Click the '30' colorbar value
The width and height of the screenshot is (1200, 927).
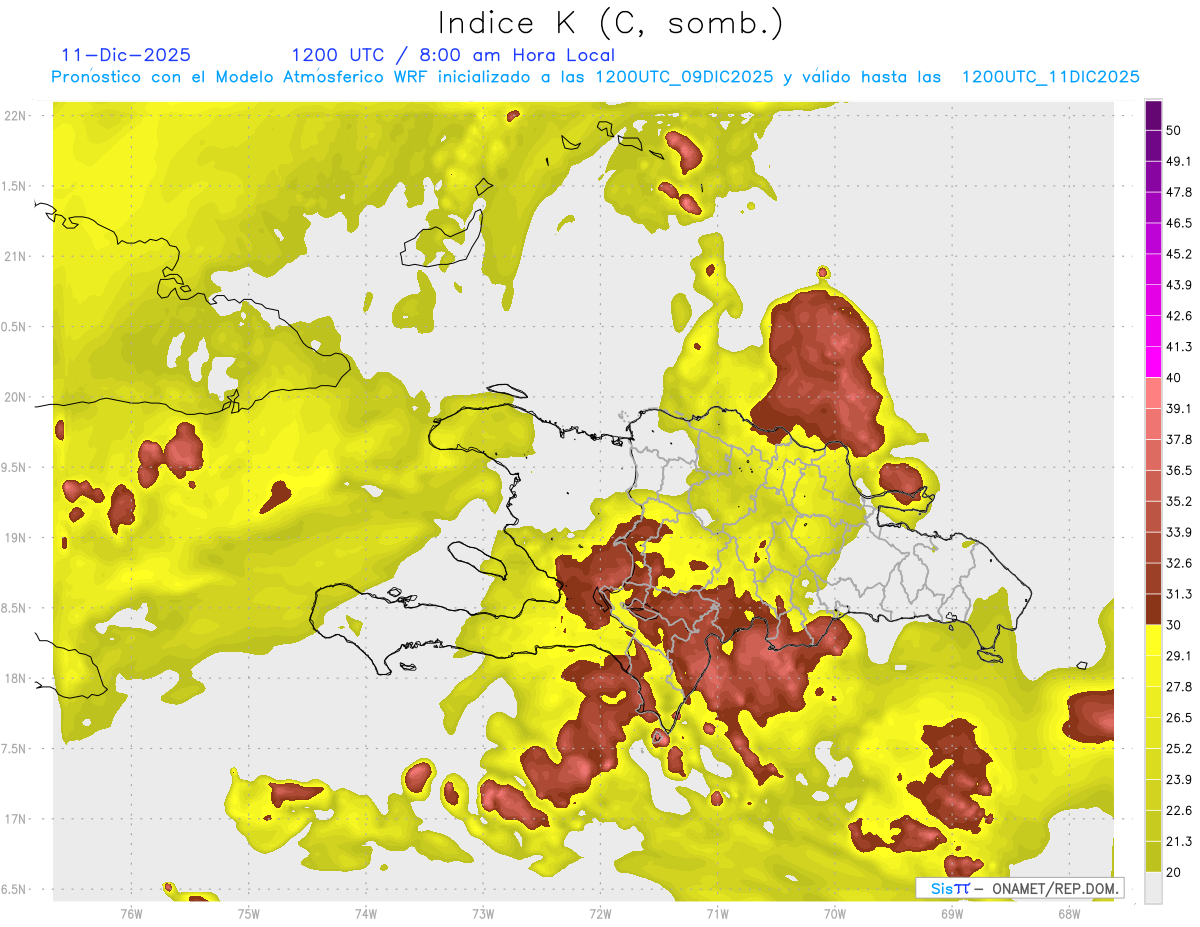point(1174,625)
